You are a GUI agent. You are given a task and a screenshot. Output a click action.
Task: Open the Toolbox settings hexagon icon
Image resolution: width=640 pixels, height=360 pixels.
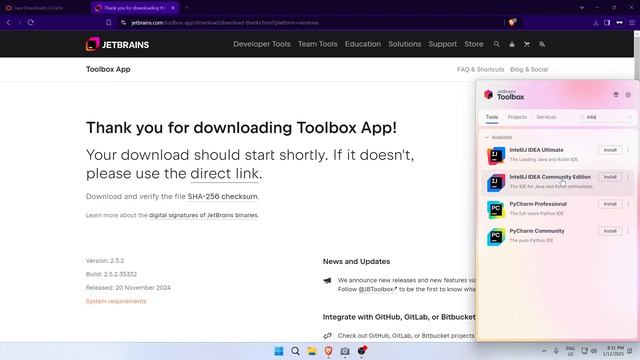(x=628, y=95)
